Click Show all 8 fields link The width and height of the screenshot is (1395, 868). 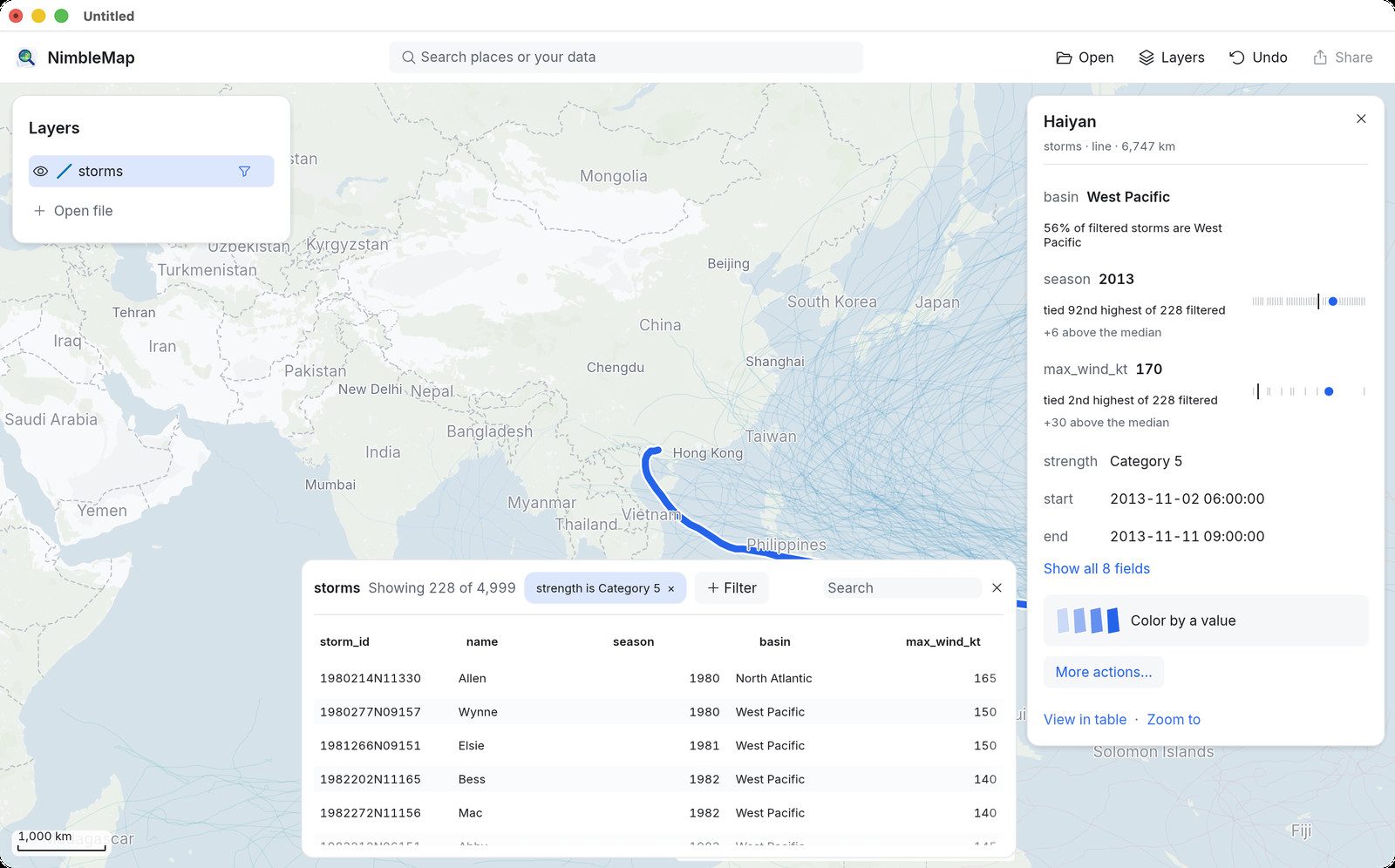click(x=1097, y=568)
